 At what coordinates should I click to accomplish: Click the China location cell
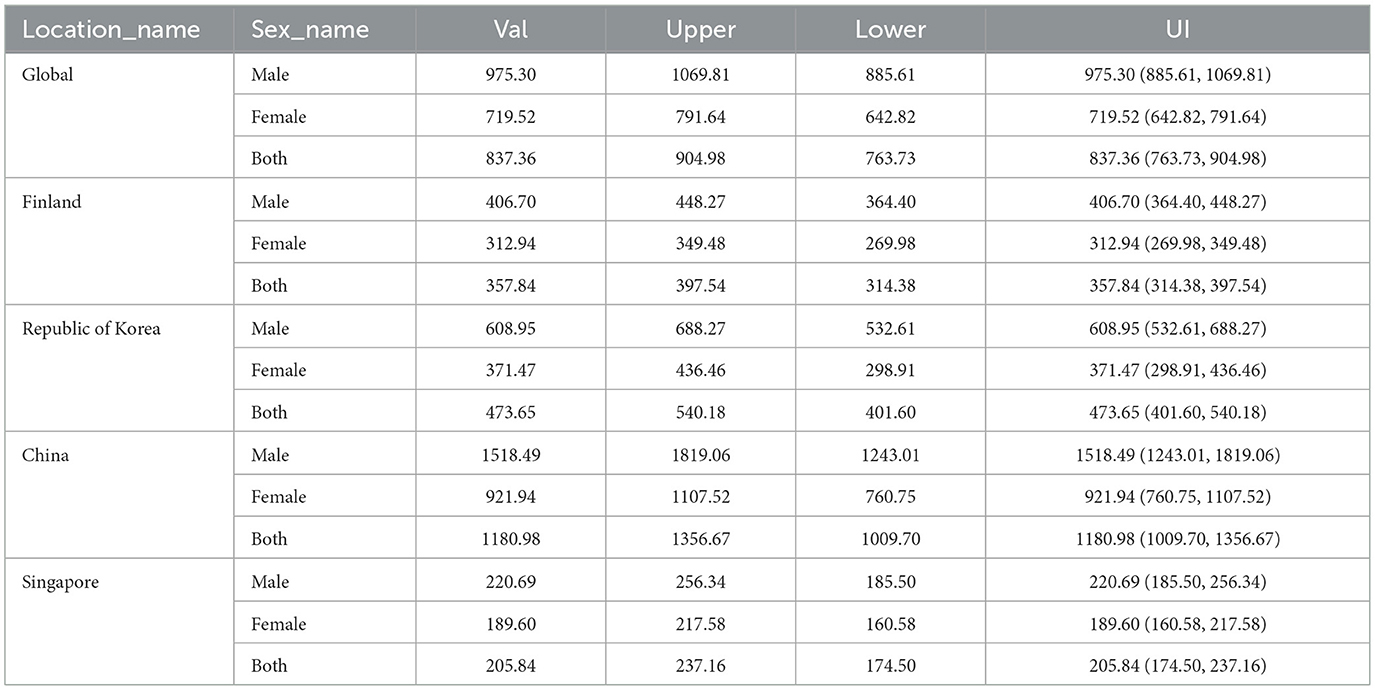46,455
